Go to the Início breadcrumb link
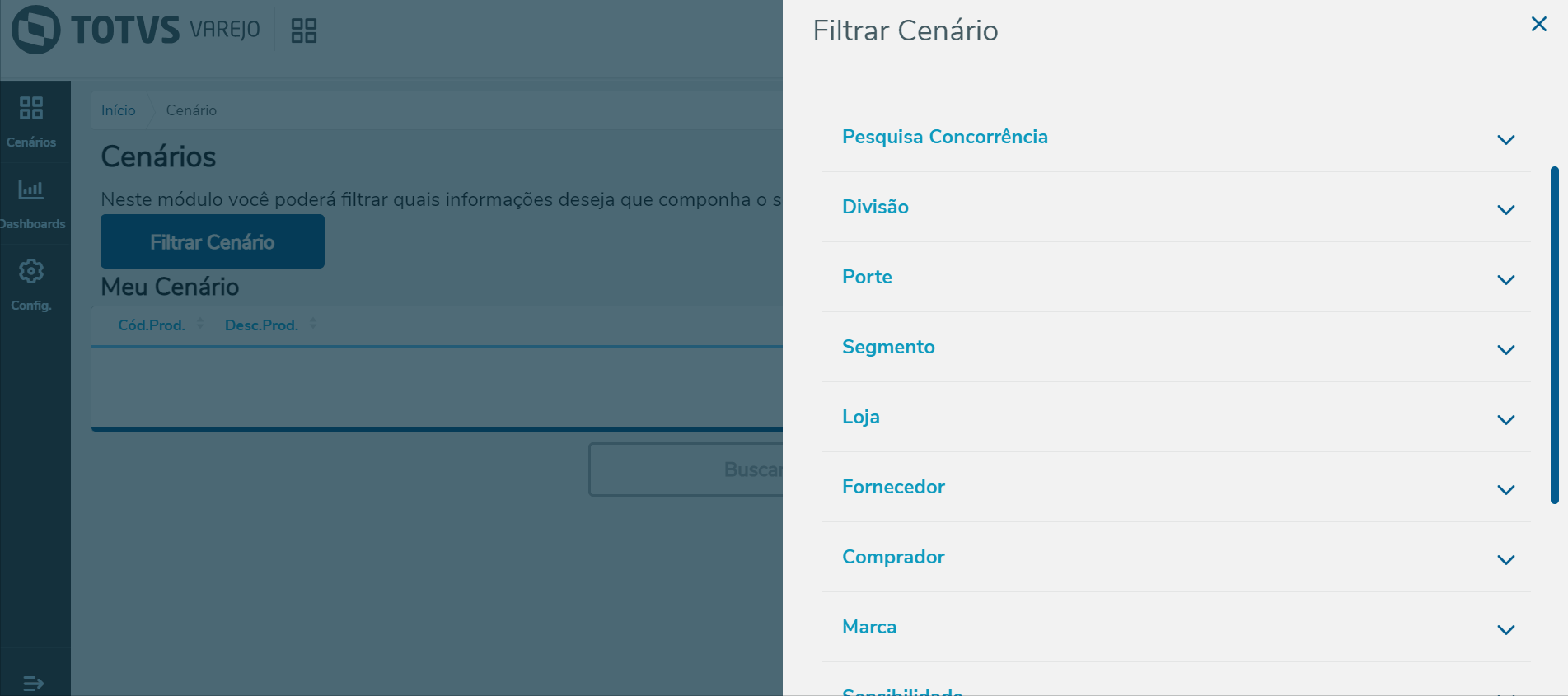The width and height of the screenshot is (1568, 696). [119, 110]
